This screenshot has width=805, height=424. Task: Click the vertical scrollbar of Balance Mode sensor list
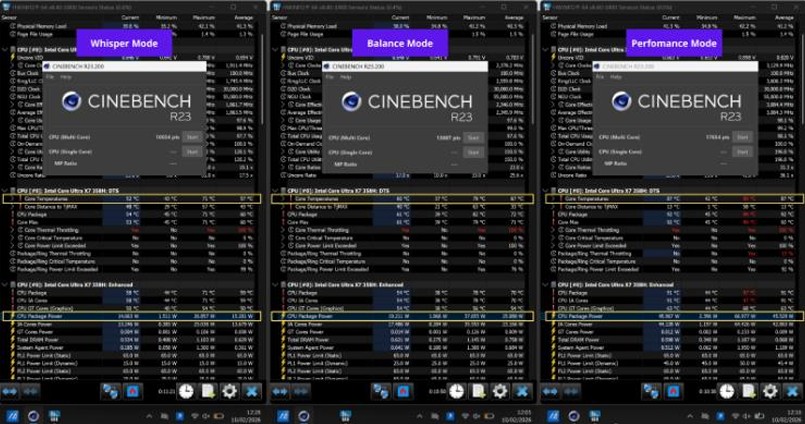tap(533, 80)
